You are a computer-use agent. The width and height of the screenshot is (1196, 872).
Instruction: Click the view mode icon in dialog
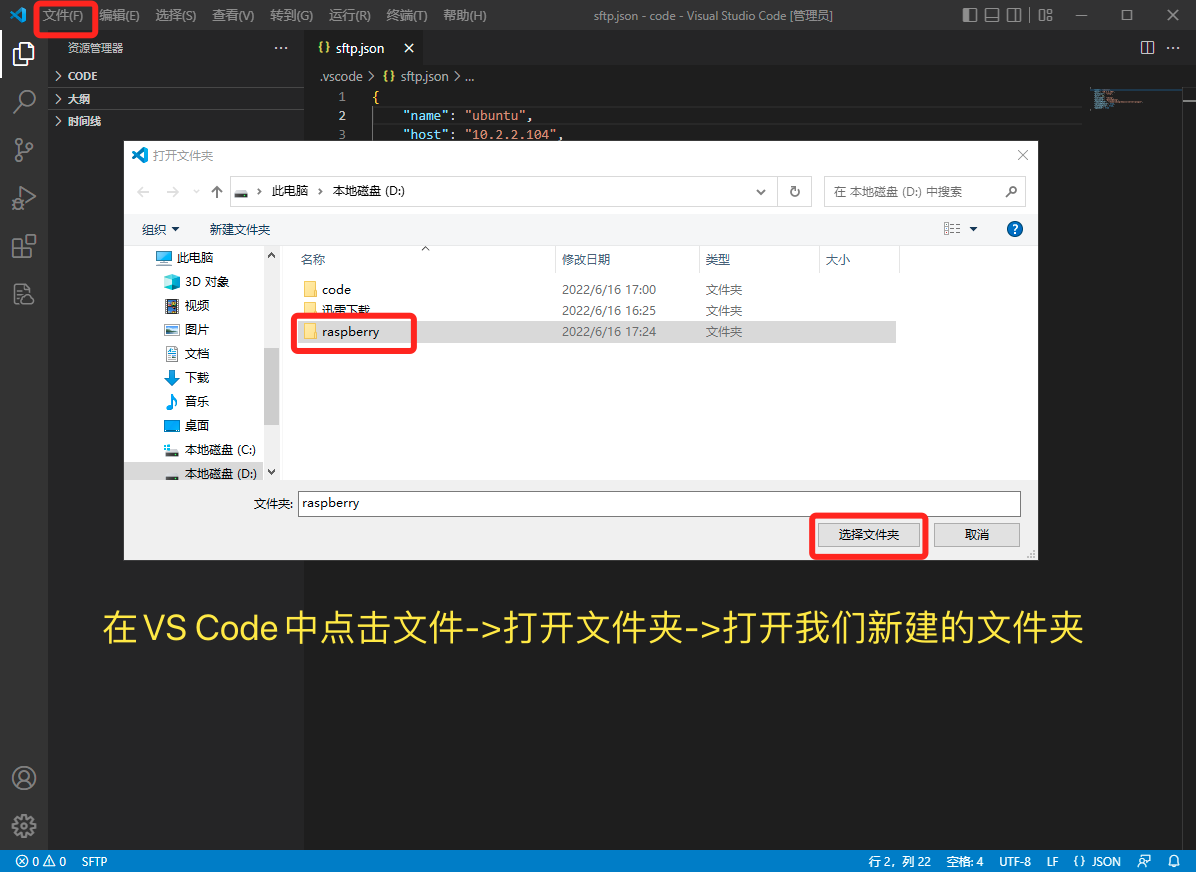click(x=952, y=229)
